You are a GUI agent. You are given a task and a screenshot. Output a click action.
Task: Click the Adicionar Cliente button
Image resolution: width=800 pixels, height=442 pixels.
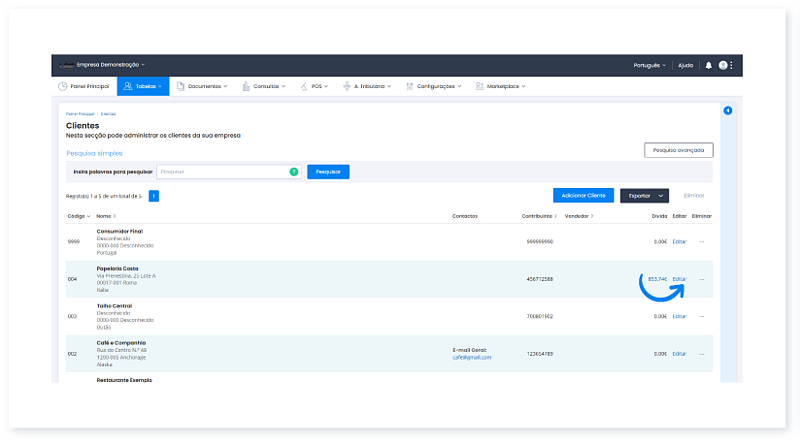click(583, 196)
